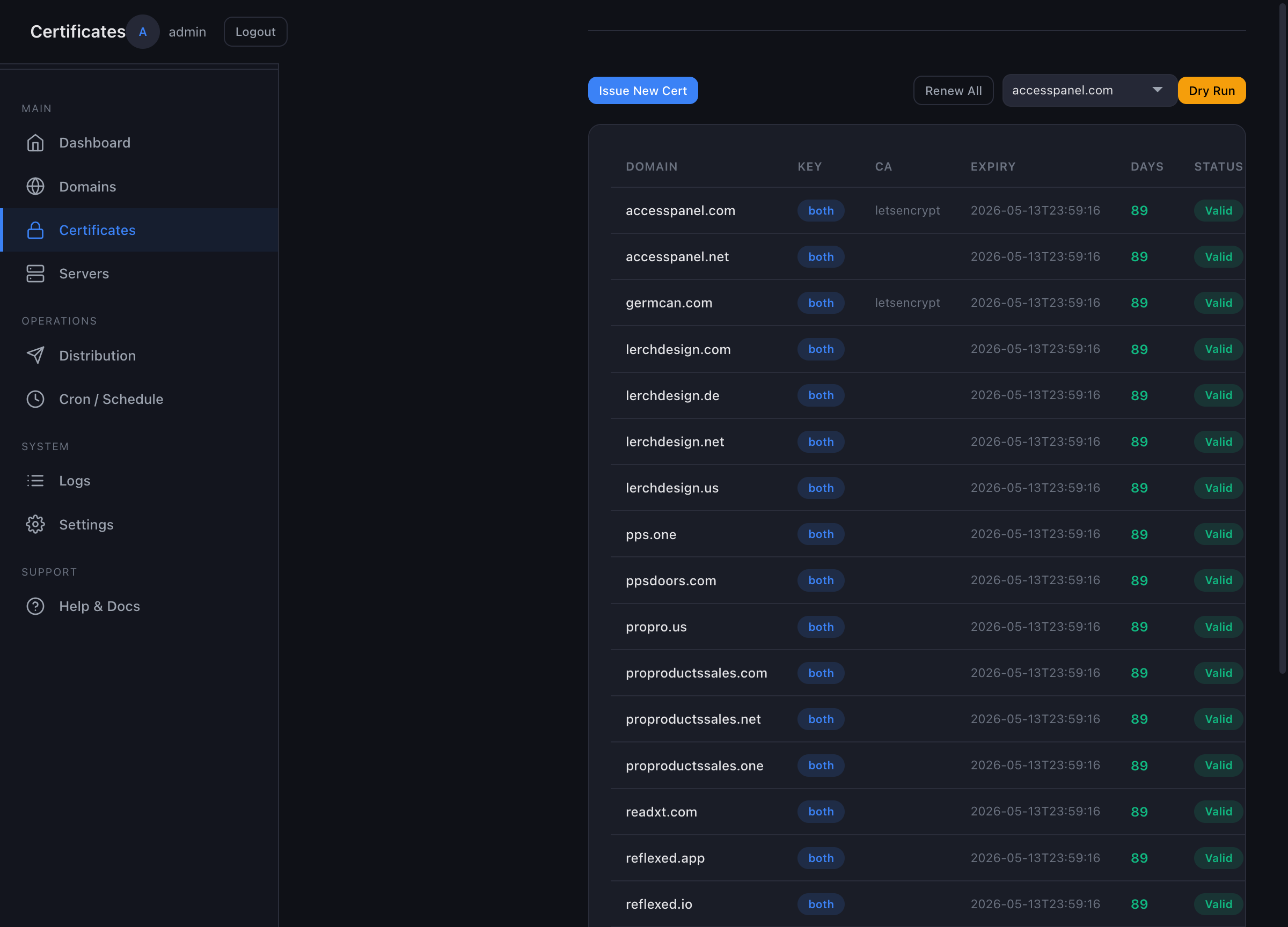
Task: Toggle the 'both' key badge for reflexed.app
Action: pos(820,858)
